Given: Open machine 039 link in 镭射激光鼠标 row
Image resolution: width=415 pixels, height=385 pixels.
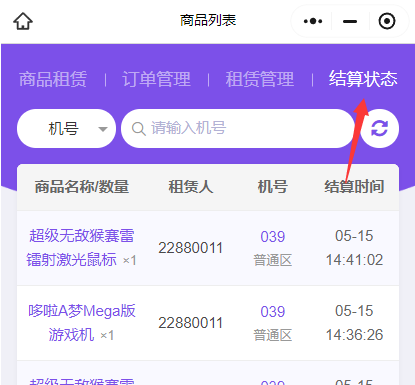Looking at the screenshot, I should pos(273,237).
